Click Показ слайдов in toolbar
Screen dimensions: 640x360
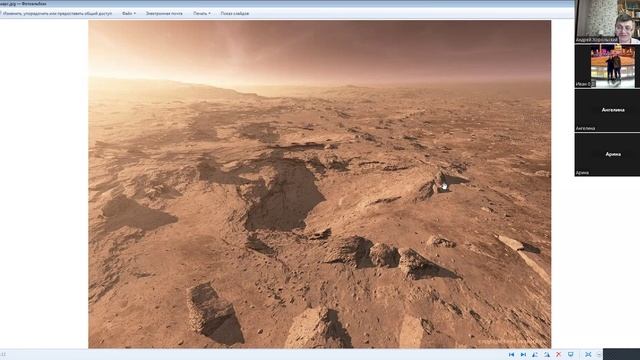(x=235, y=13)
